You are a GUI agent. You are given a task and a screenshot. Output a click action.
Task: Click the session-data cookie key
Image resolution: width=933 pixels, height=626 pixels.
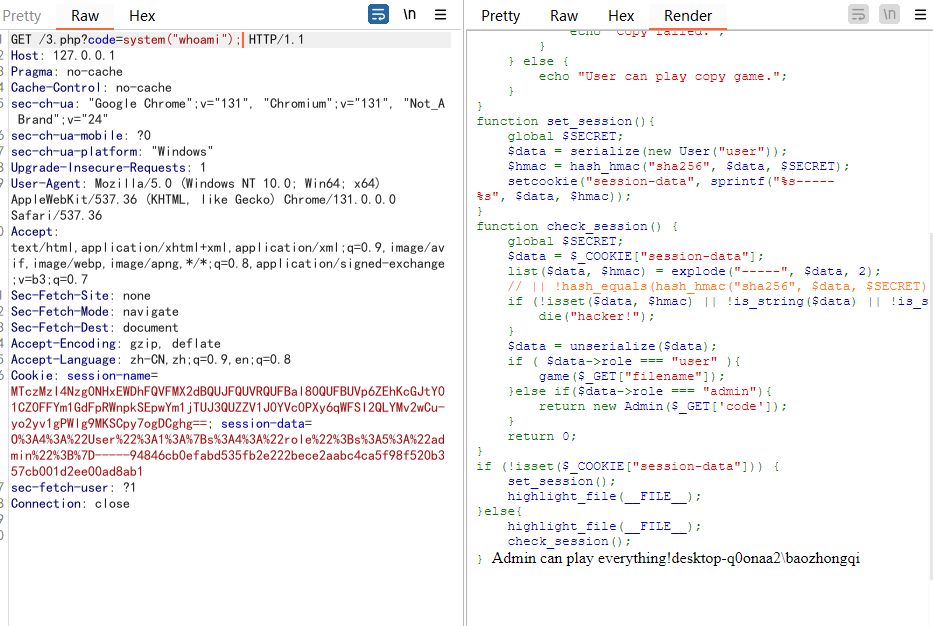262,424
